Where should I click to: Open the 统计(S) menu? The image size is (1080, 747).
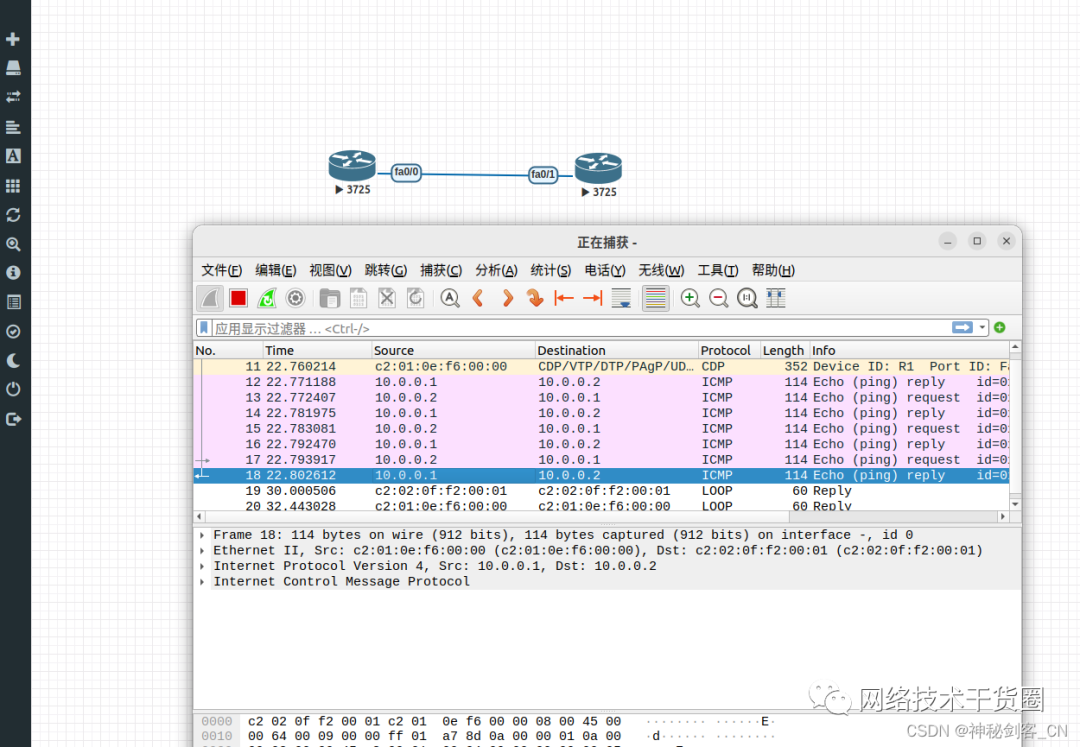coord(550,270)
